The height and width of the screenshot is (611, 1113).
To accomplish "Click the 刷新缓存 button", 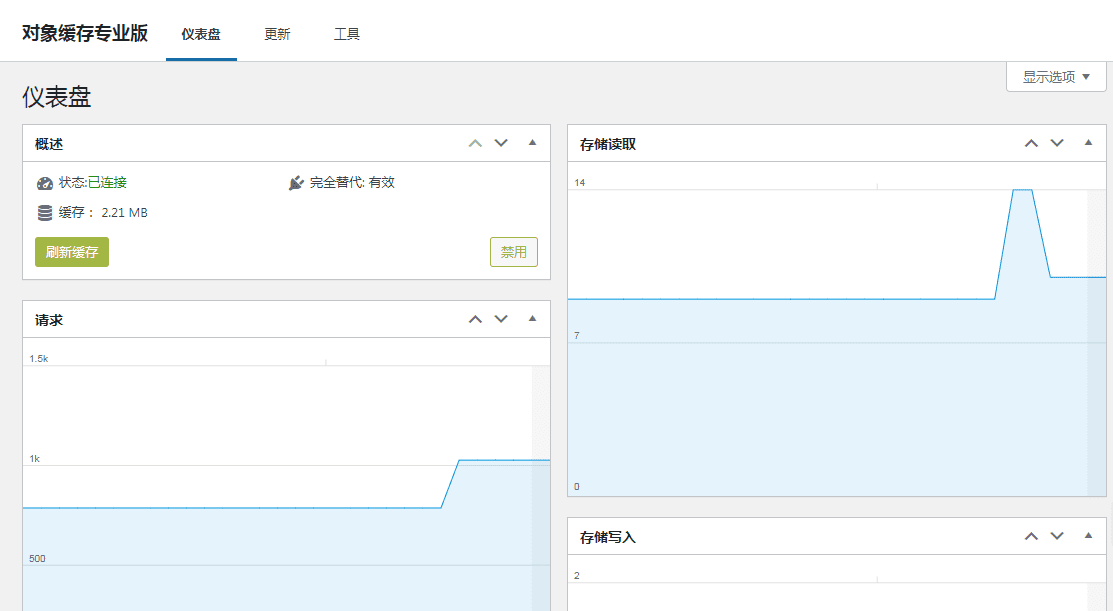I will [x=72, y=252].
